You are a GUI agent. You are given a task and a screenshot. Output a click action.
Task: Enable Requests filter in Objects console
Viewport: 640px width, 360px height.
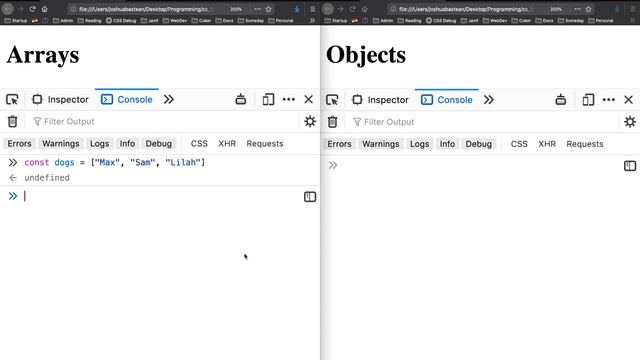click(585, 144)
